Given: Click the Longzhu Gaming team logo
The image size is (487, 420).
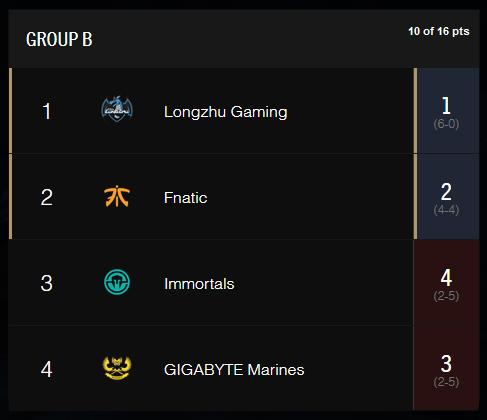Looking at the screenshot, I should coord(117,109).
